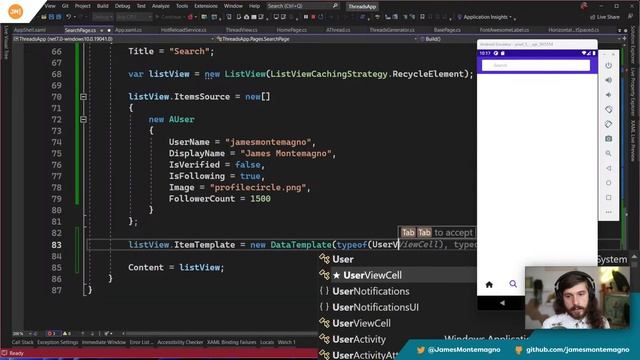The height and width of the screenshot is (360, 640).
Task: Click the emulator home circle icon
Action: [x=609, y=183]
